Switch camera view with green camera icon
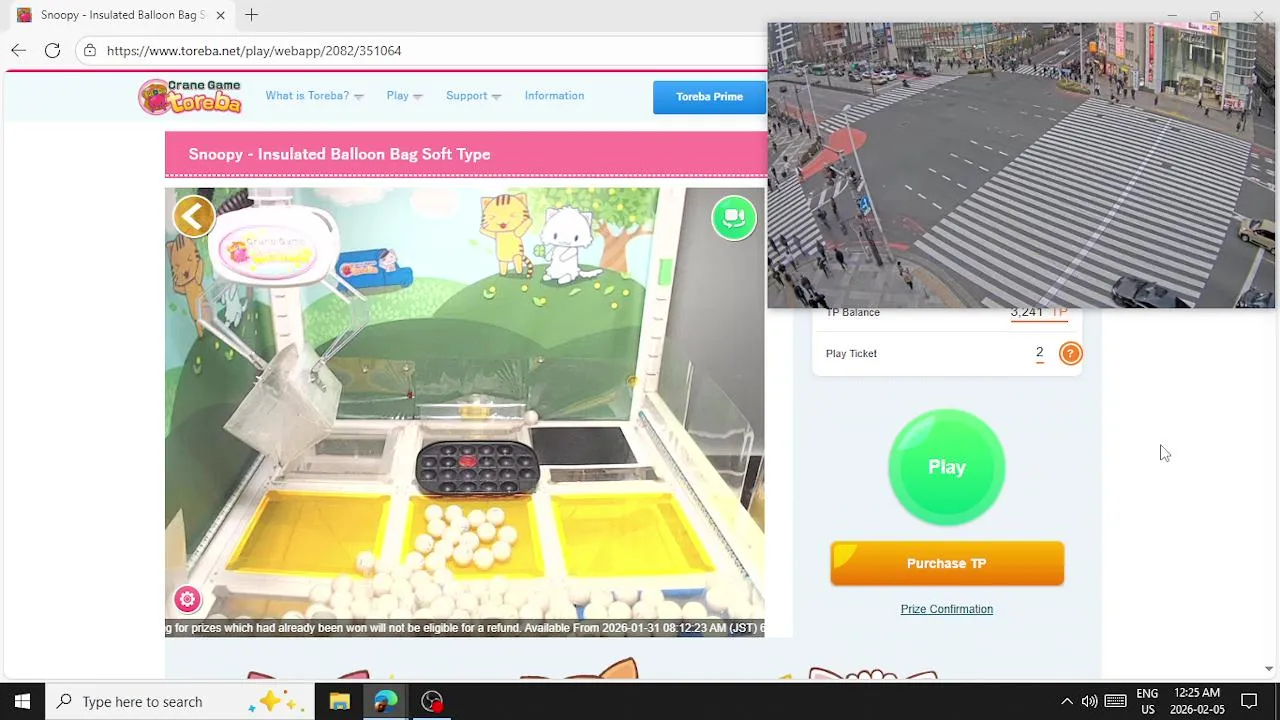 click(734, 217)
